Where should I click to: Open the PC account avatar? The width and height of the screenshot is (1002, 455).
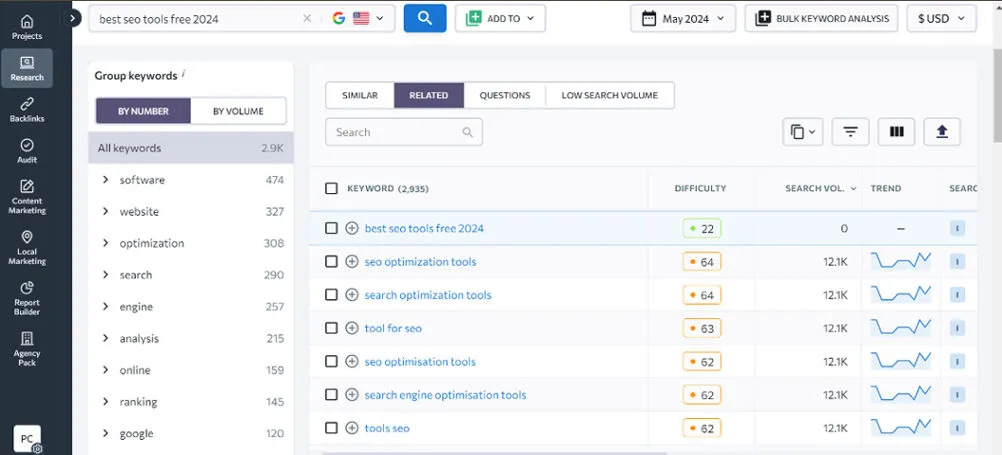click(27, 439)
